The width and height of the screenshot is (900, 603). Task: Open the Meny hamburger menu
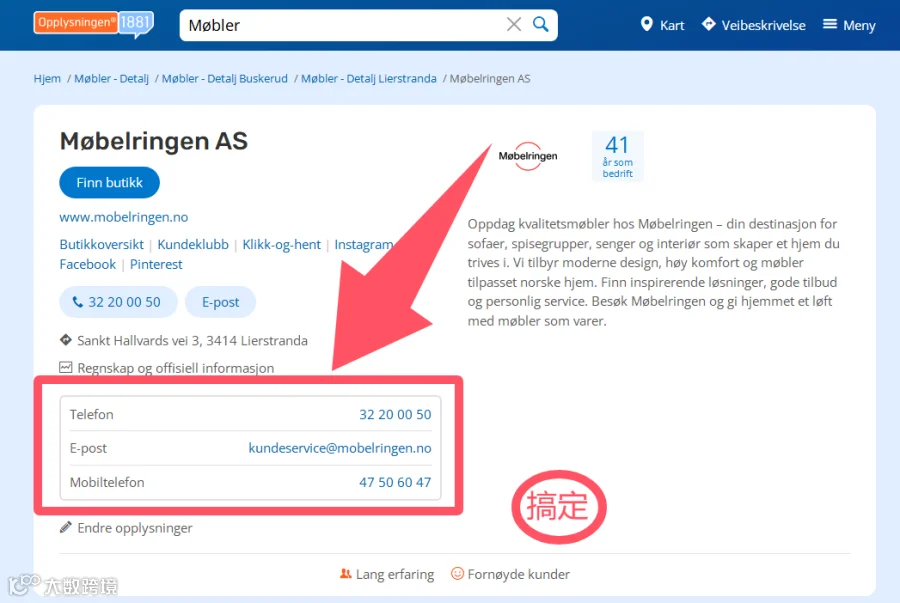(x=849, y=25)
